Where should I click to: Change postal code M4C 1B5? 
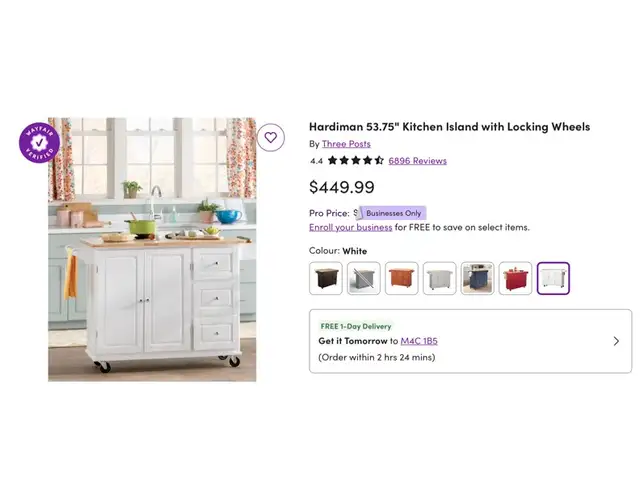pyautogui.click(x=419, y=341)
